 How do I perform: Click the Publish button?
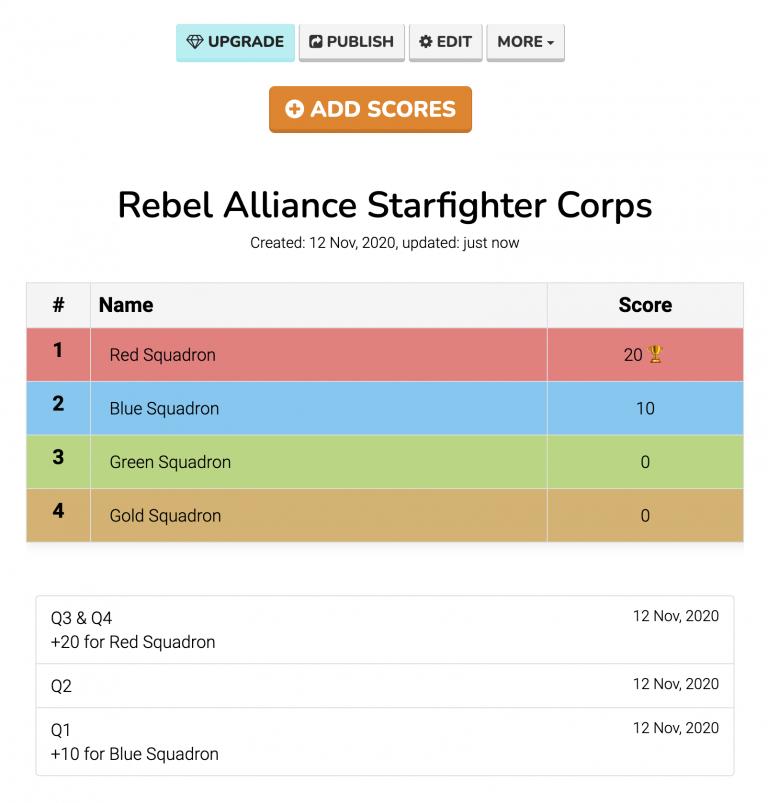point(352,42)
